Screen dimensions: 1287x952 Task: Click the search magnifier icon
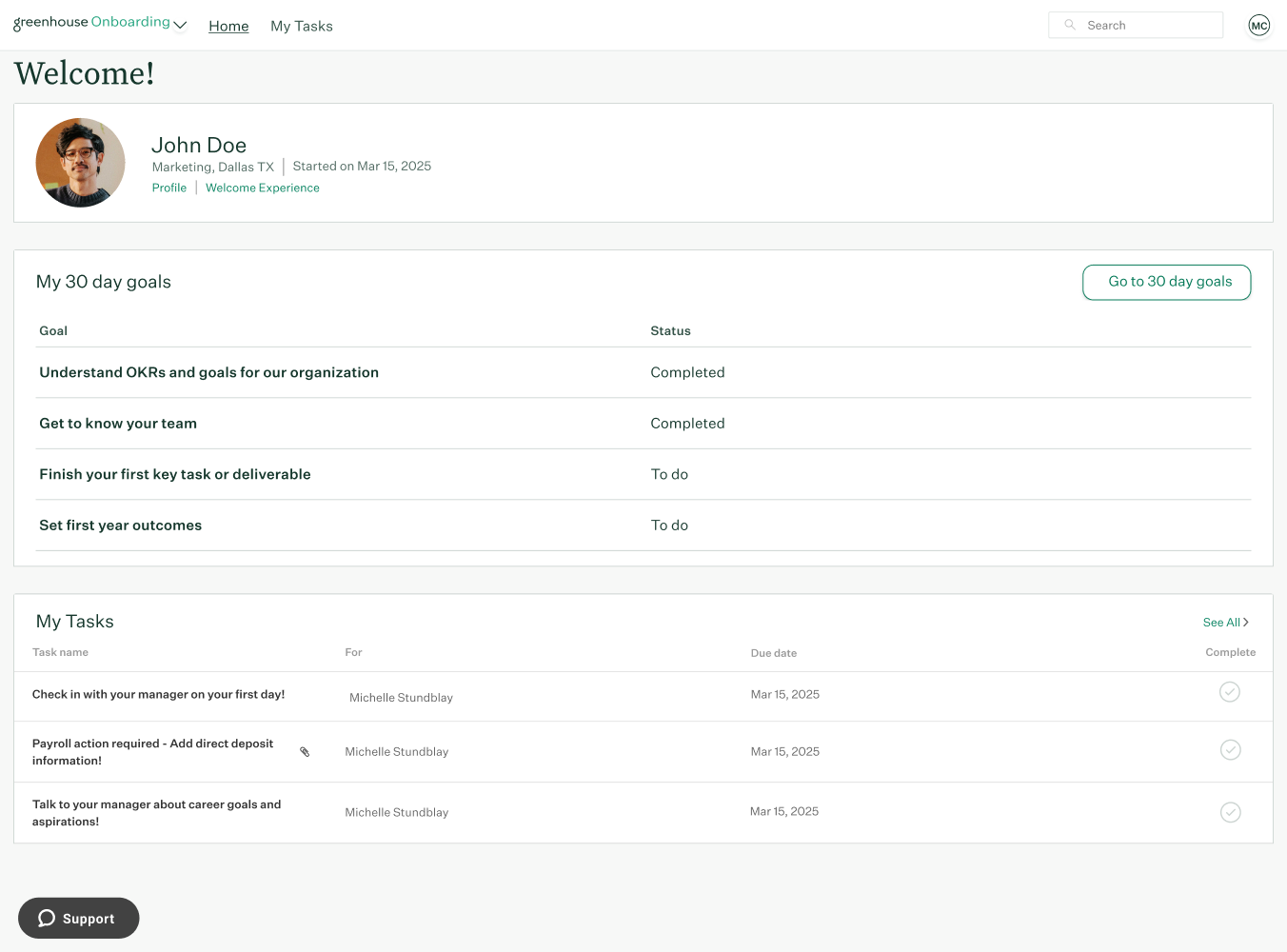(1070, 26)
